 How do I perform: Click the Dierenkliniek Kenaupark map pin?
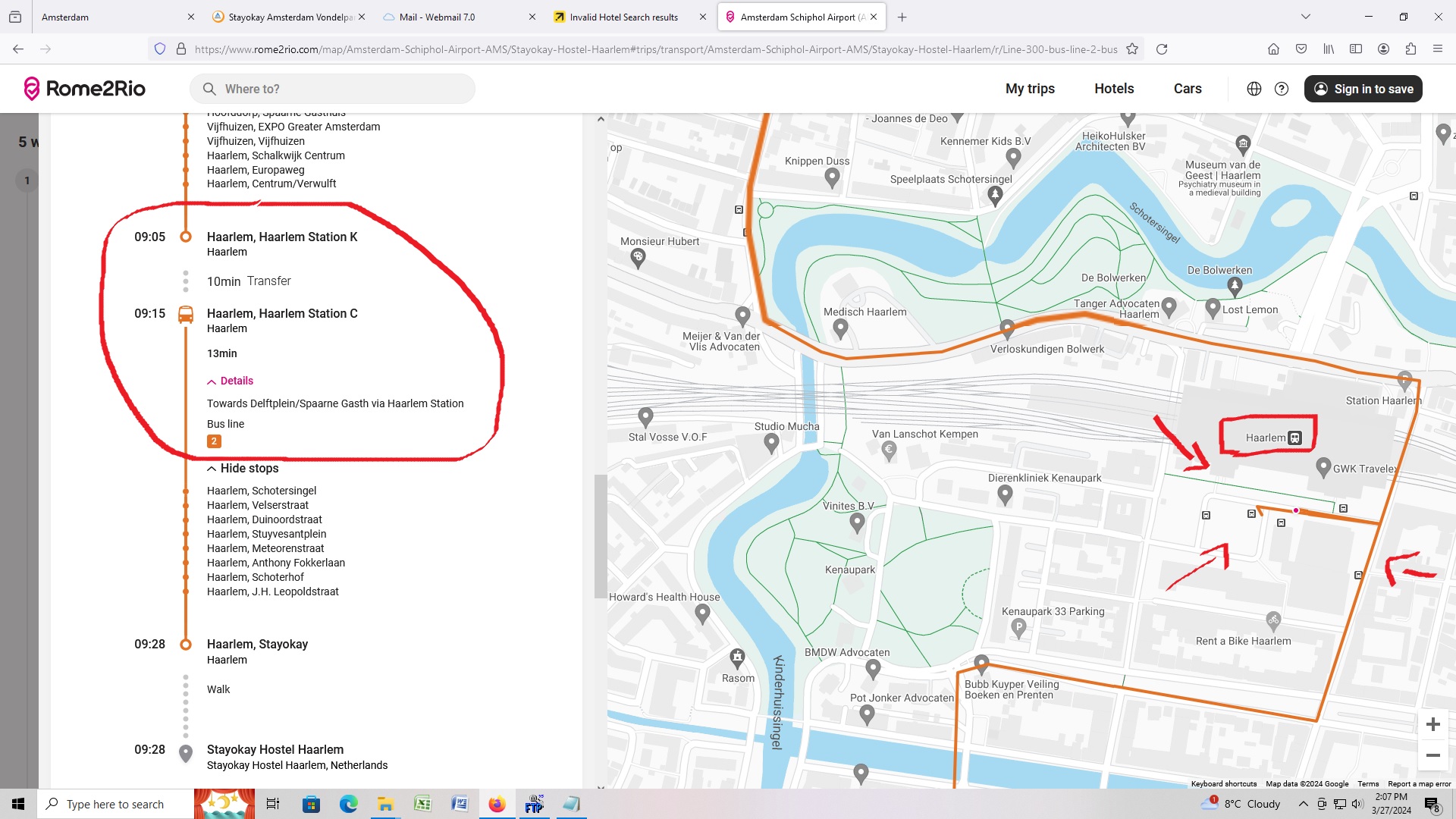[1005, 494]
